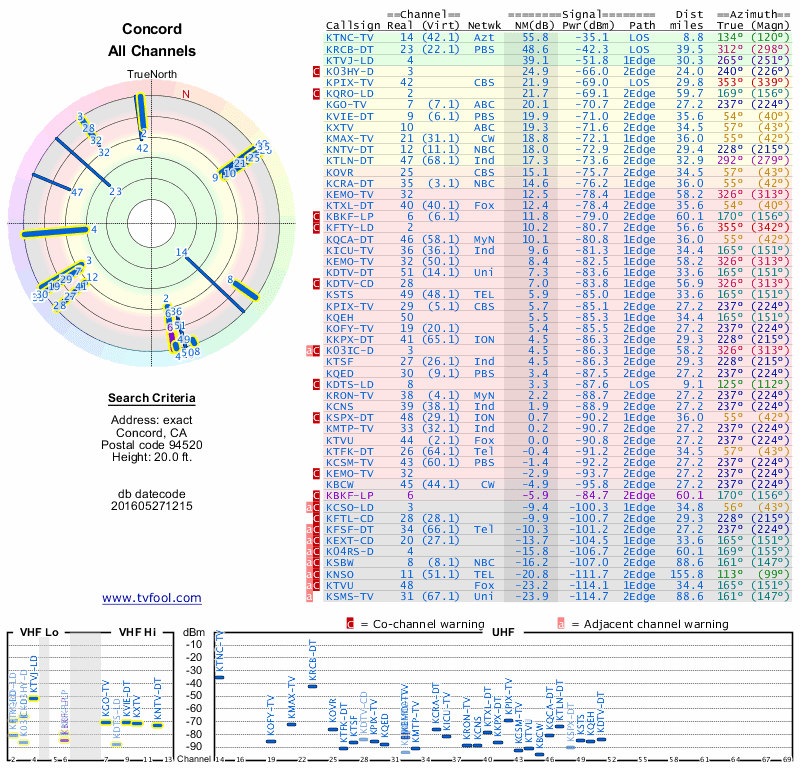
Task: Select the KTNC-TV callsign in the table
Action: point(349,38)
